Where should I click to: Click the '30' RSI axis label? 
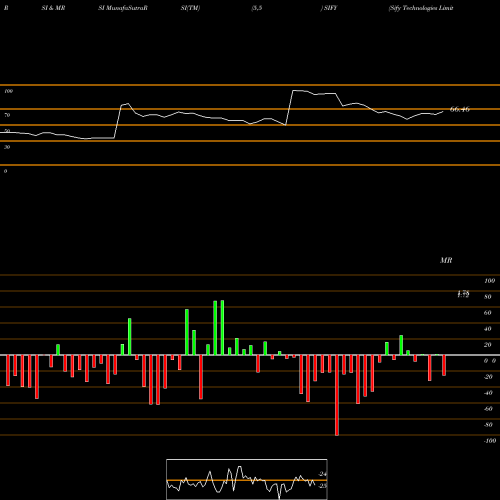click(x=7, y=147)
